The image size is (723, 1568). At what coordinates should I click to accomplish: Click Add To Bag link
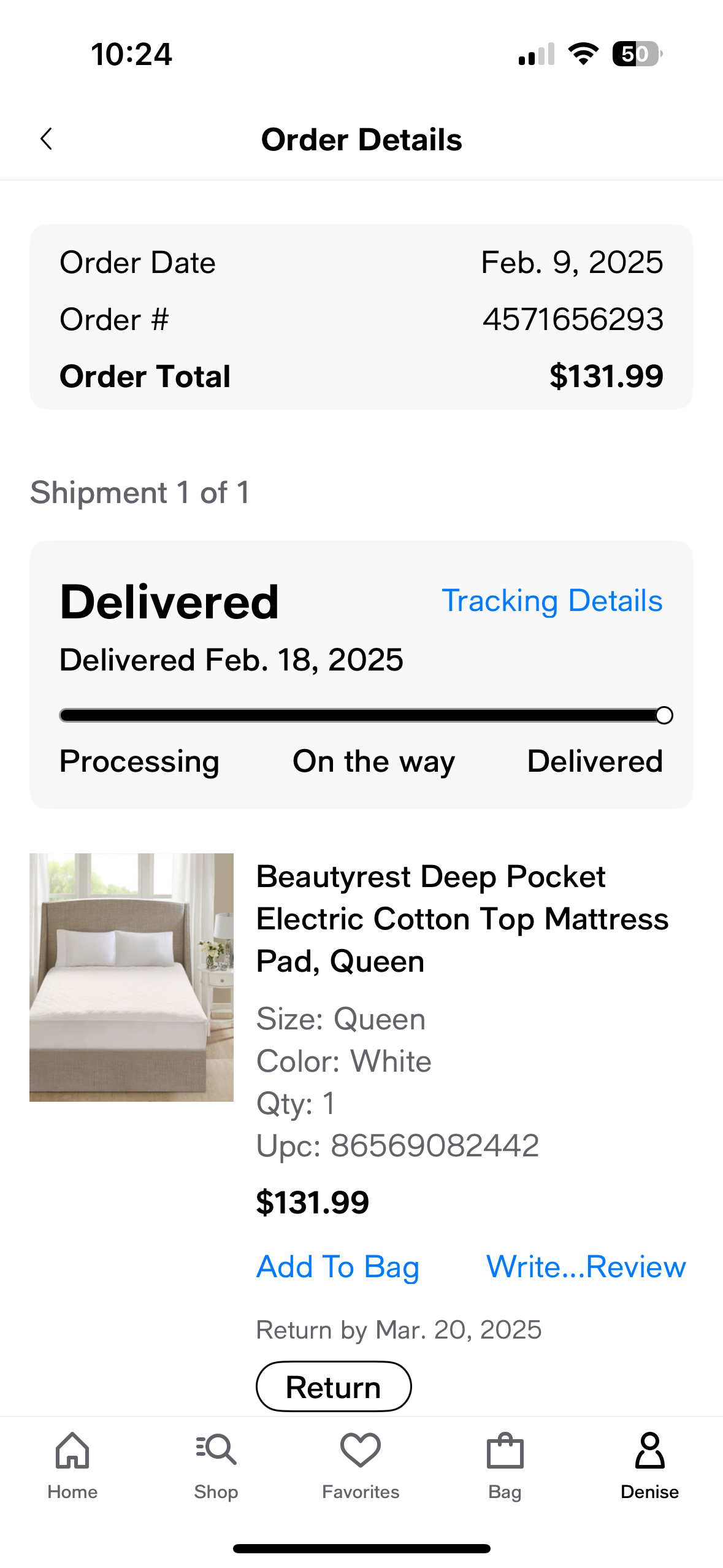pyautogui.click(x=338, y=1267)
